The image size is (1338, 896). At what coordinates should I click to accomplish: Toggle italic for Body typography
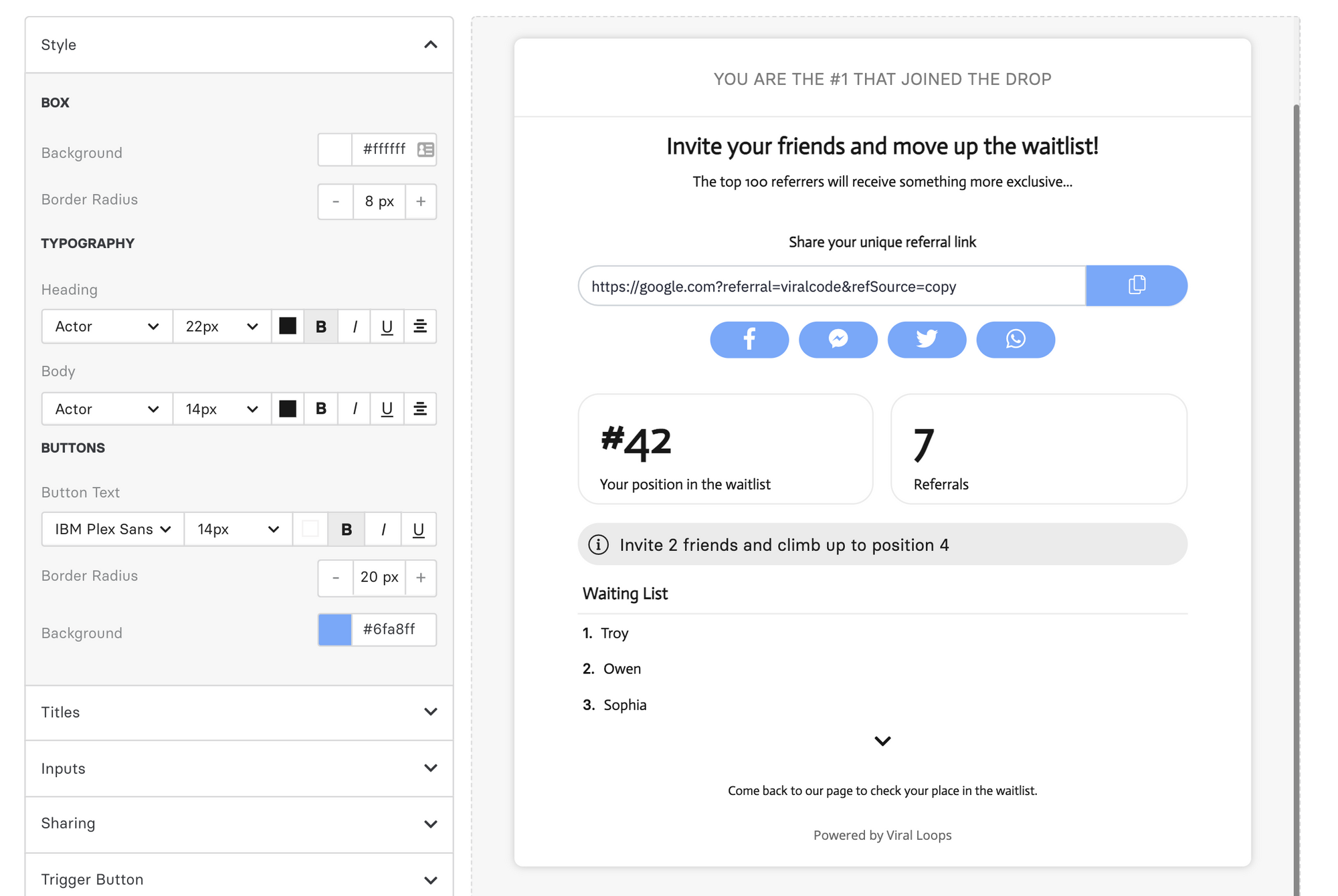355,409
